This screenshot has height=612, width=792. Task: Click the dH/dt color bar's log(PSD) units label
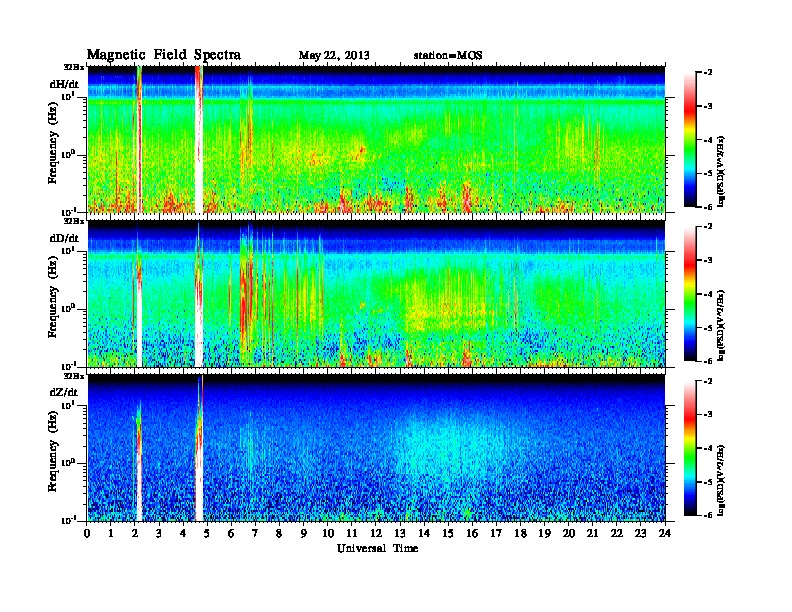click(722, 171)
